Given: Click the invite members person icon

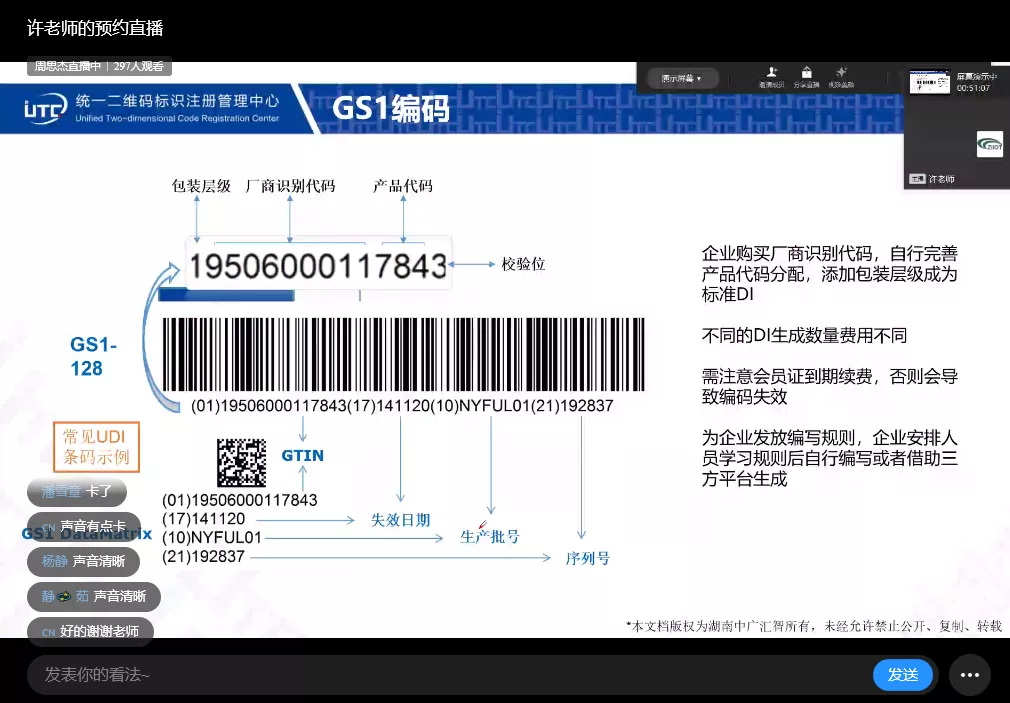Looking at the screenshot, I should click(771, 72).
